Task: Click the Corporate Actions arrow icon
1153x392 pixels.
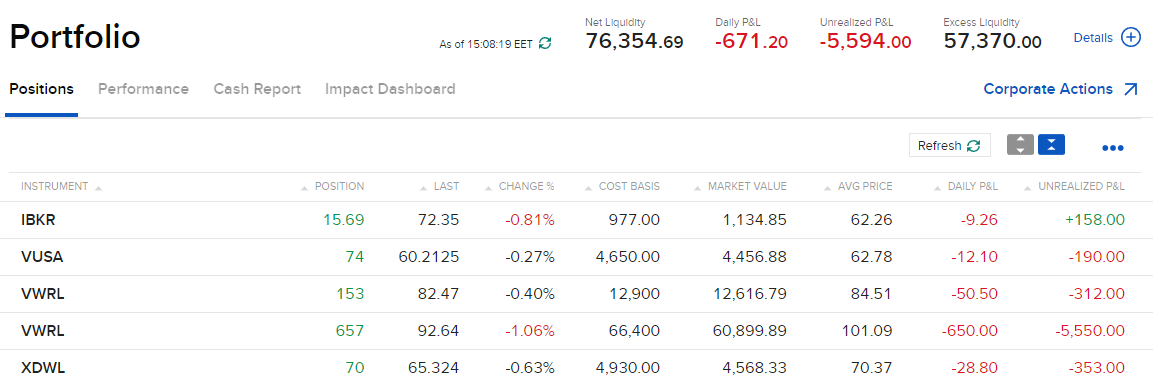Action: (1131, 90)
